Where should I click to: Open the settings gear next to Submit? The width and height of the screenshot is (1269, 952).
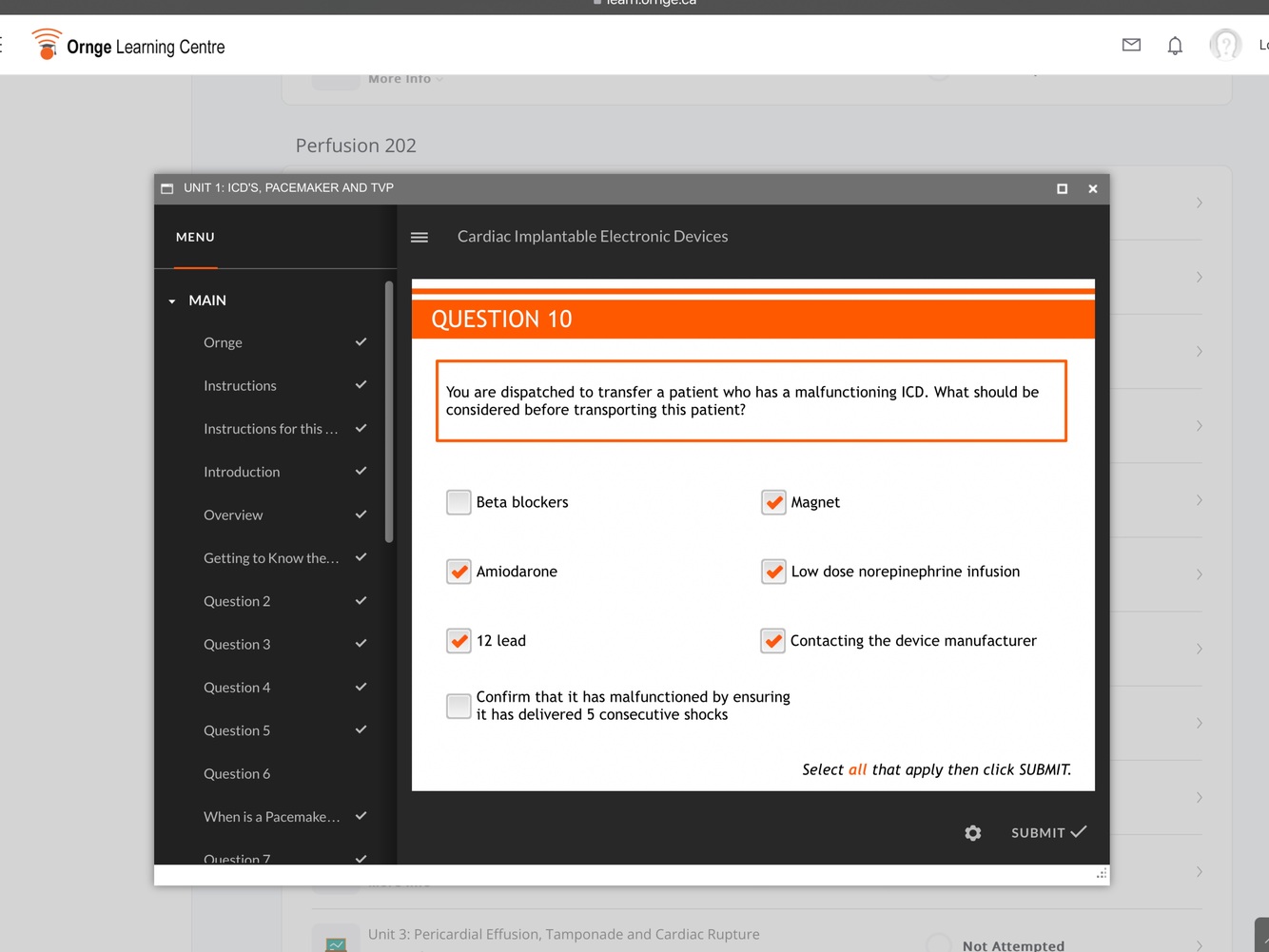(972, 833)
